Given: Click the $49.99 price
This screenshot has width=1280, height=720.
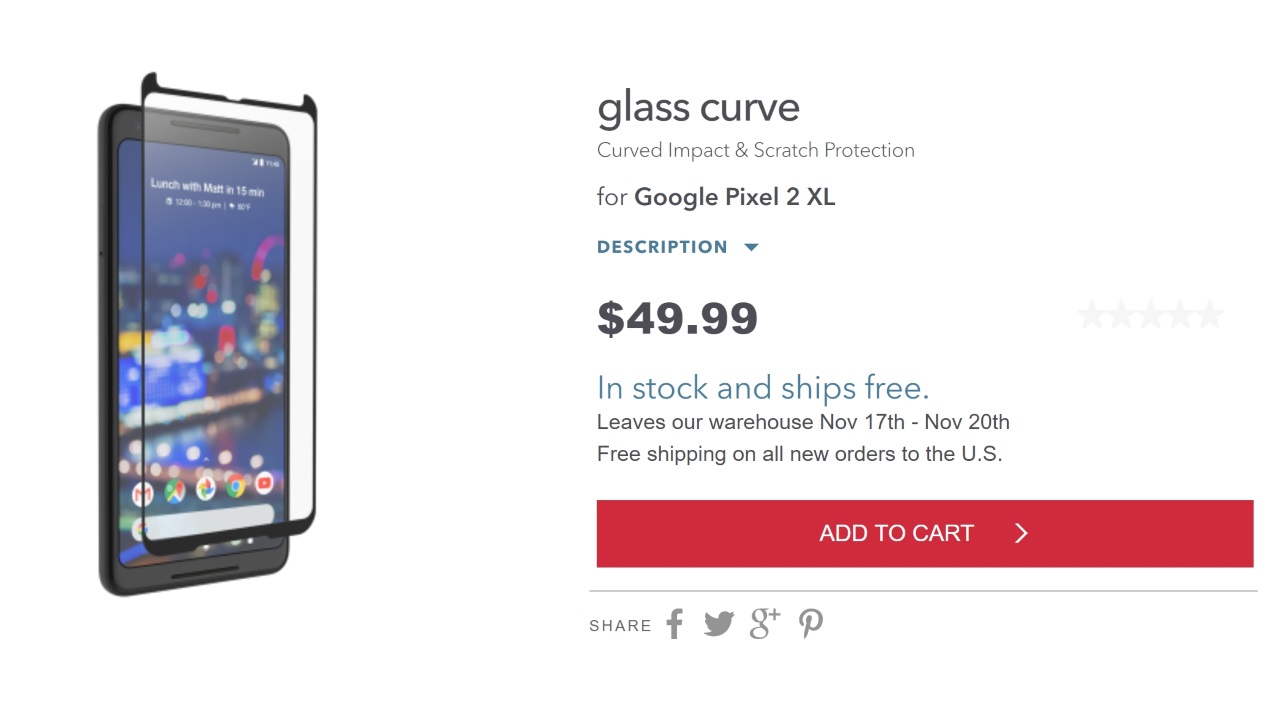Looking at the screenshot, I should click(677, 318).
